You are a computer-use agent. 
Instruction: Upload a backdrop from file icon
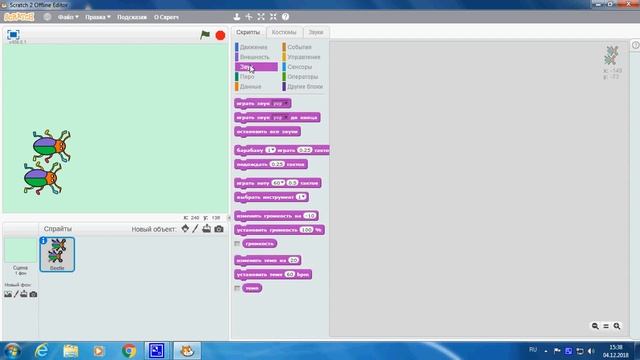pos(24,294)
